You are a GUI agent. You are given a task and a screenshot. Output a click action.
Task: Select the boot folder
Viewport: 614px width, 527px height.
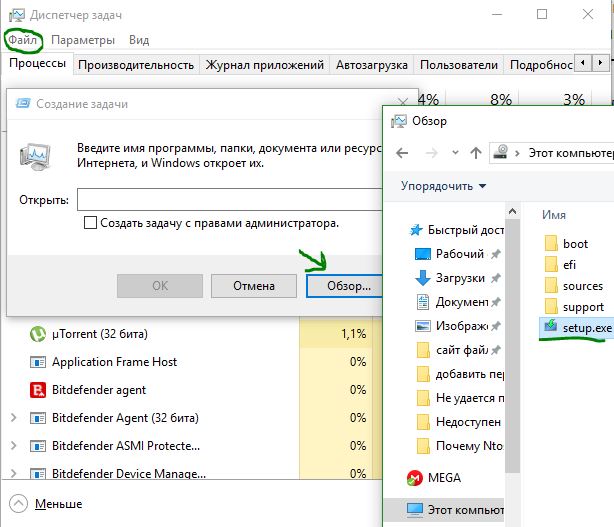(x=567, y=244)
